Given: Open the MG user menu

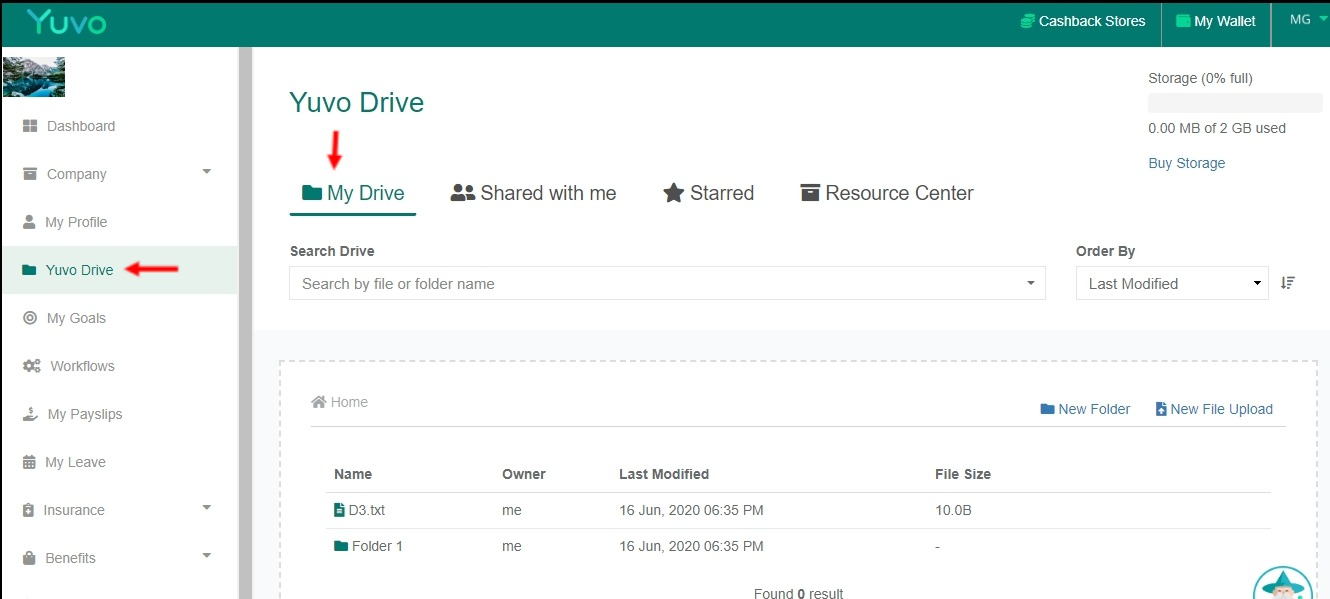Looking at the screenshot, I should click(x=1307, y=19).
